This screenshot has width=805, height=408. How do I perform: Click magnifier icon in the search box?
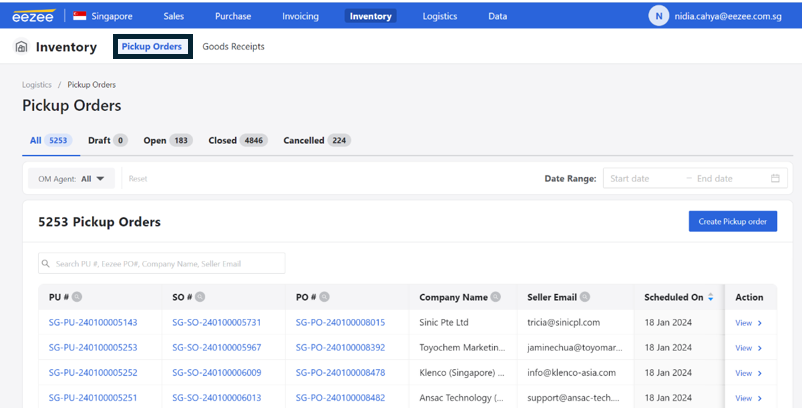[x=46, y=263]
